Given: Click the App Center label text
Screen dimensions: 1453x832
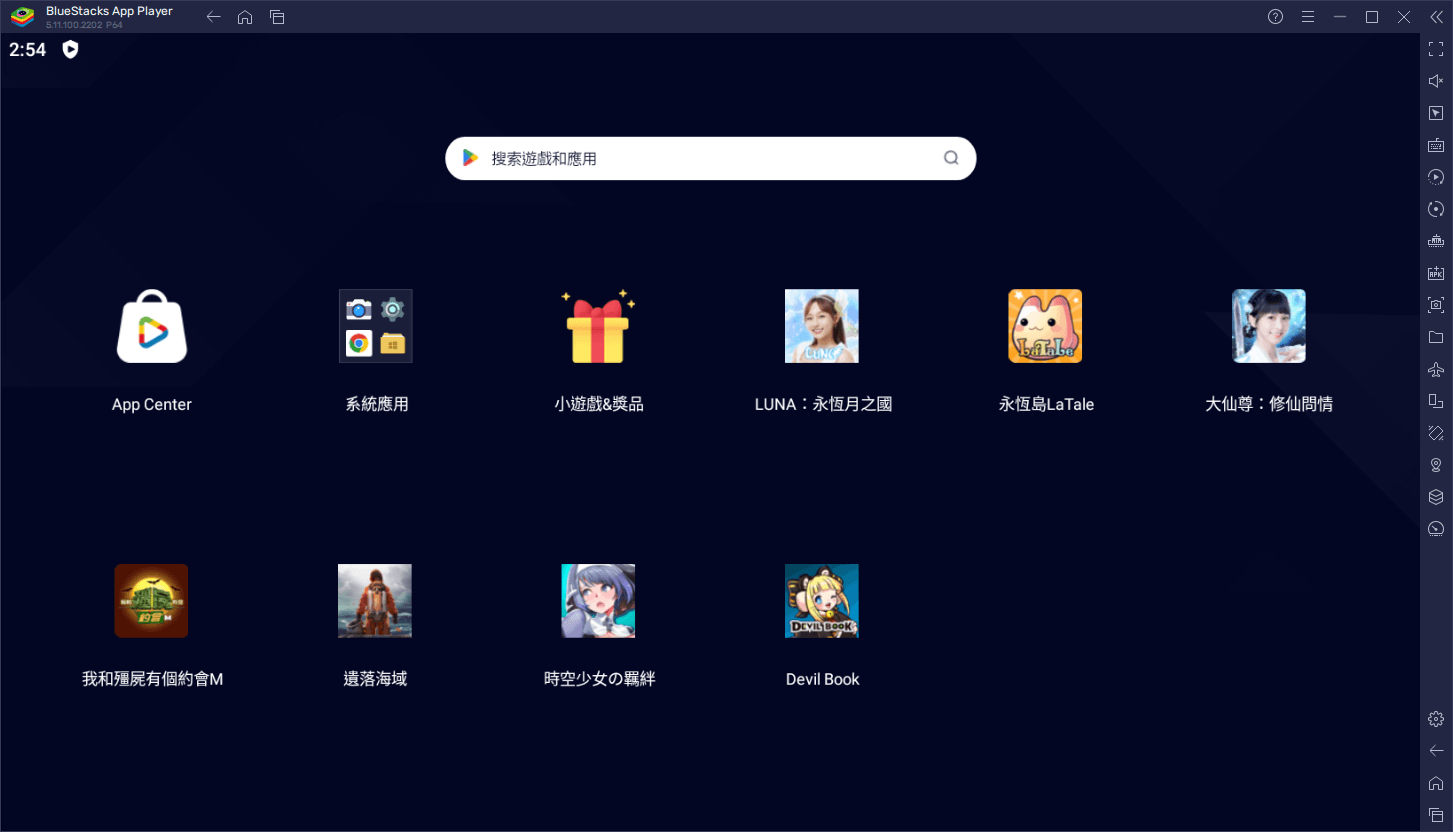Looking at the screenshot, I should pyautogui.click(x=152, y=404).
